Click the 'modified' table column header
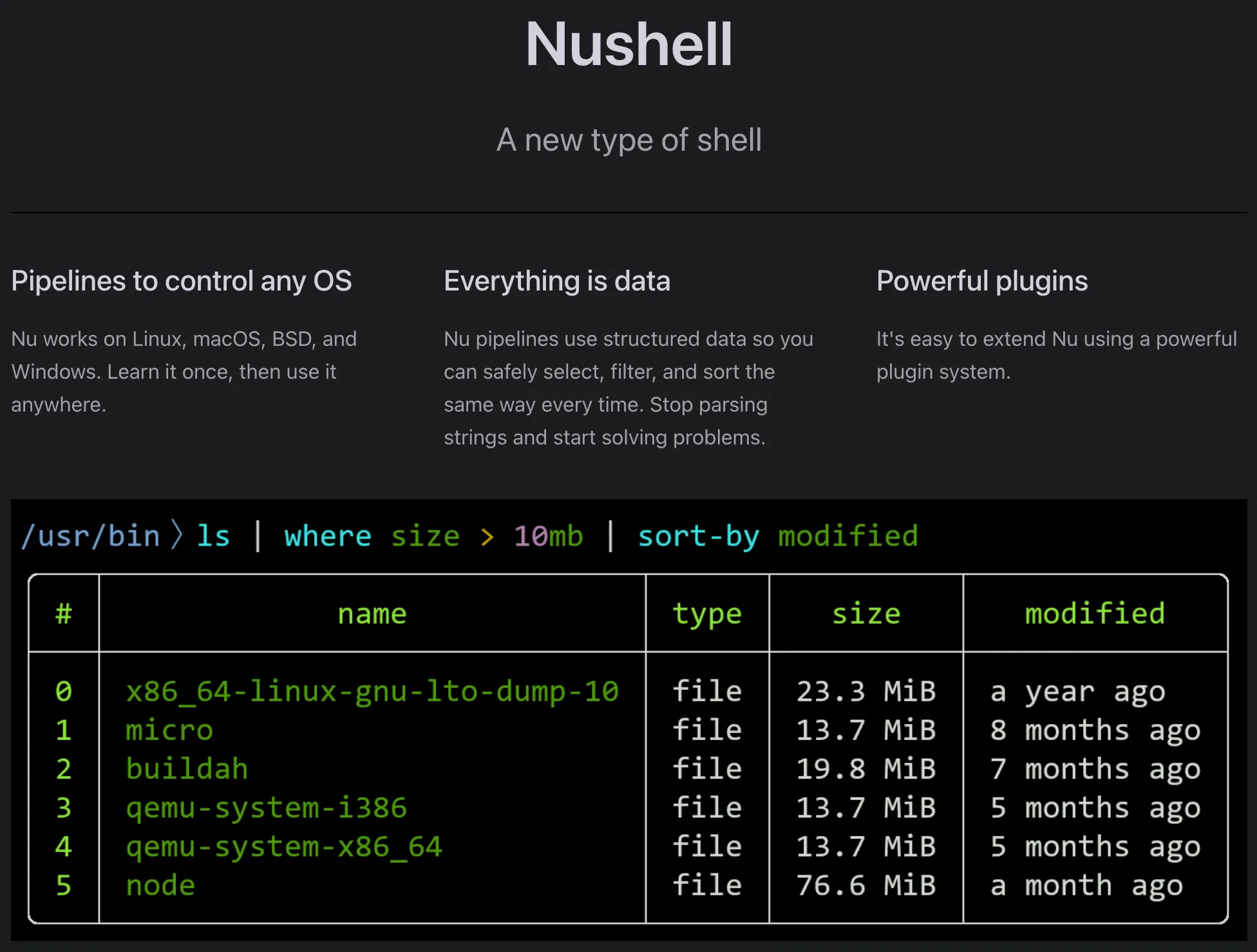The image size is (1257, 952). pos(1095,613)
